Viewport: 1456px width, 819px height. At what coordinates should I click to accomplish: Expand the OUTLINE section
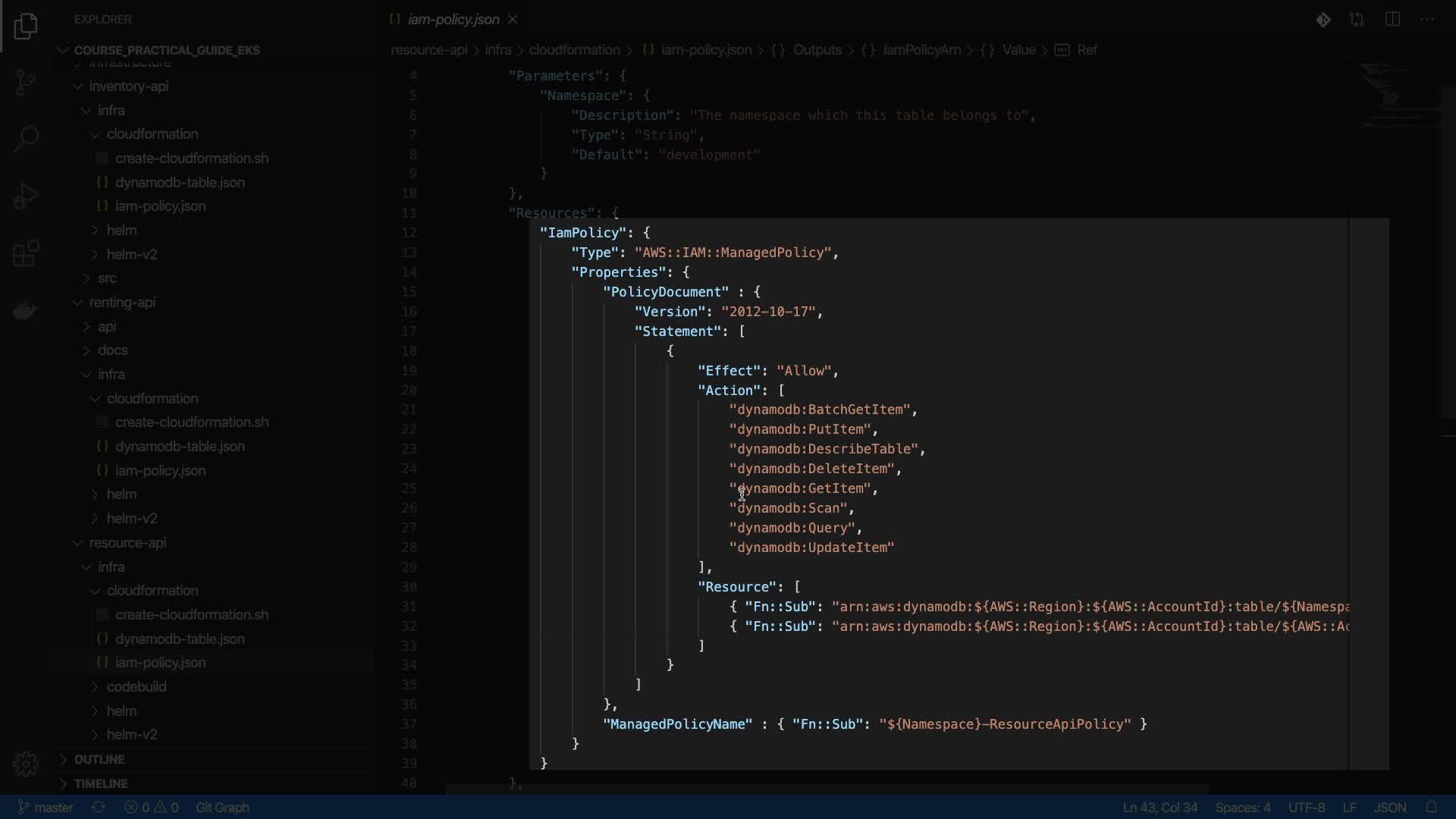click(x=99, y=759)
